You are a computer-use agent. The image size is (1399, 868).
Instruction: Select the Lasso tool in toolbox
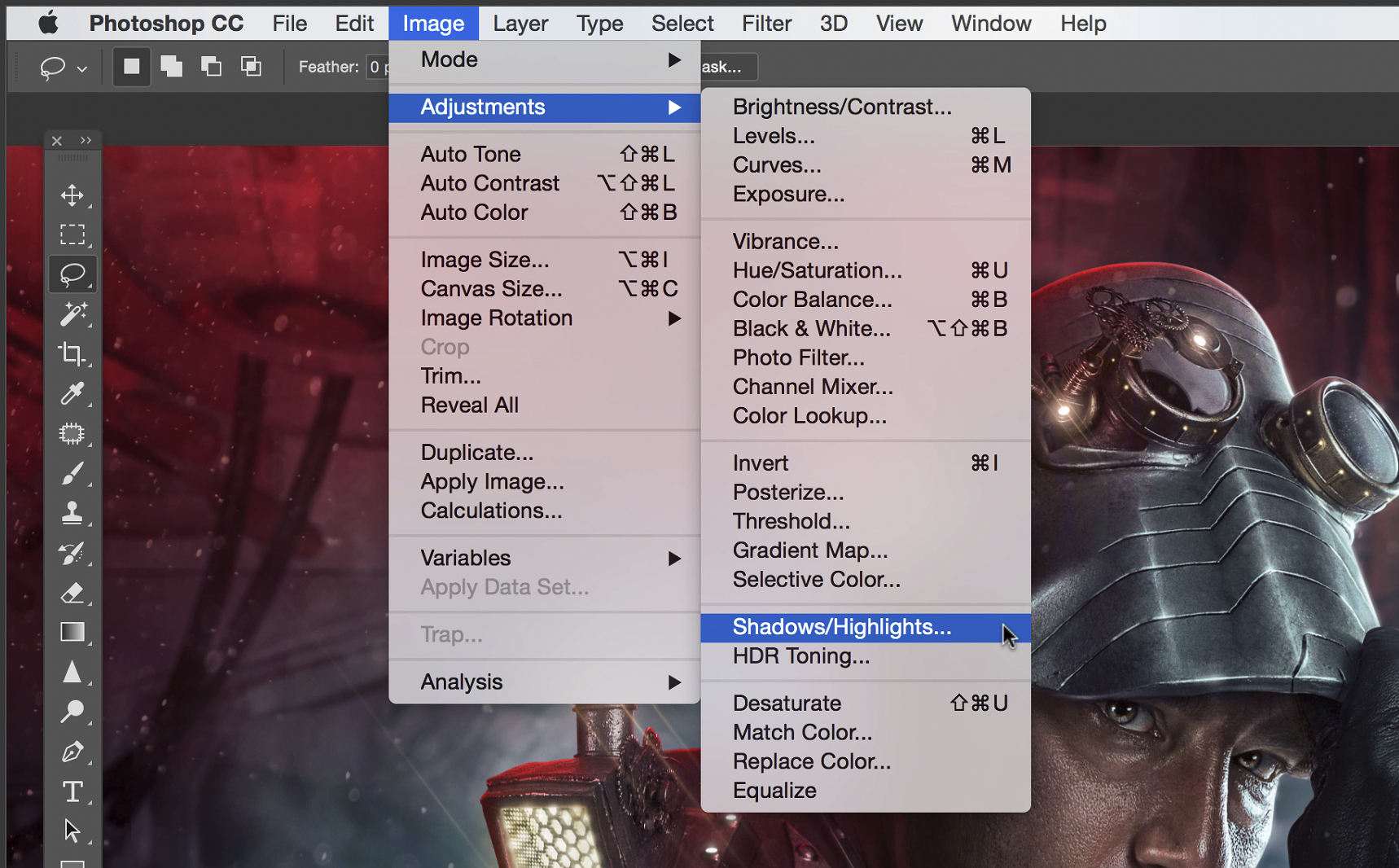(x=72, y=274)
